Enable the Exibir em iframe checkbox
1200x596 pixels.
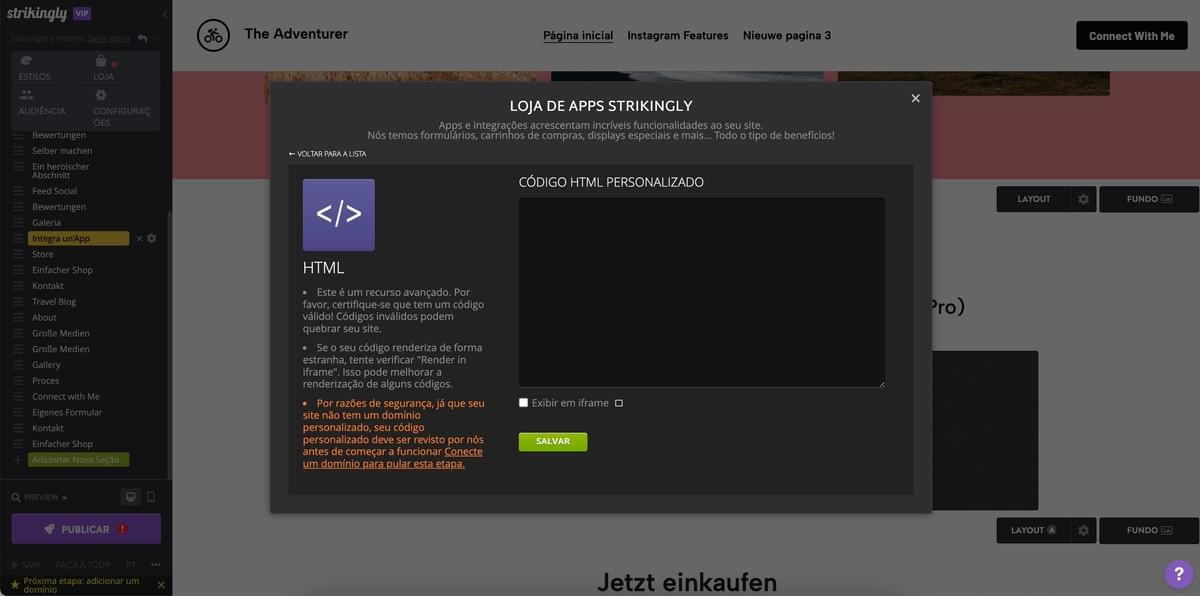pos(523,403)
